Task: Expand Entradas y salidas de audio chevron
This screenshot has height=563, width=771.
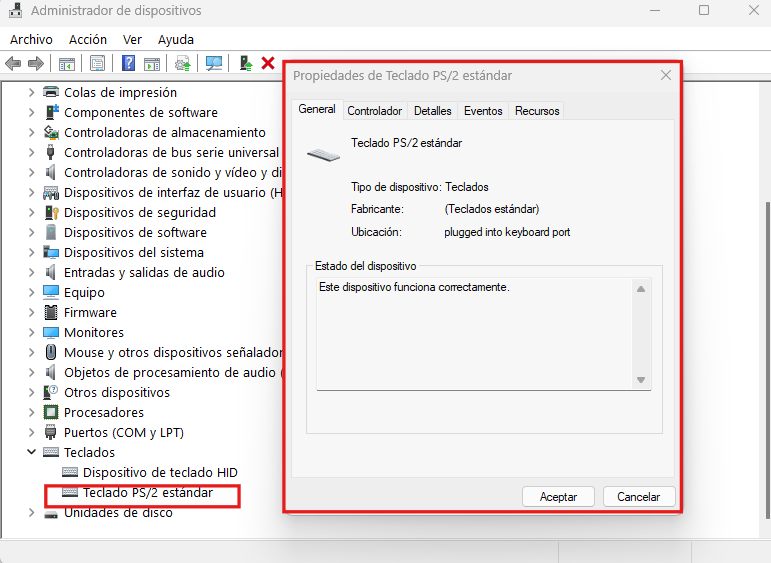Action: 31,272
